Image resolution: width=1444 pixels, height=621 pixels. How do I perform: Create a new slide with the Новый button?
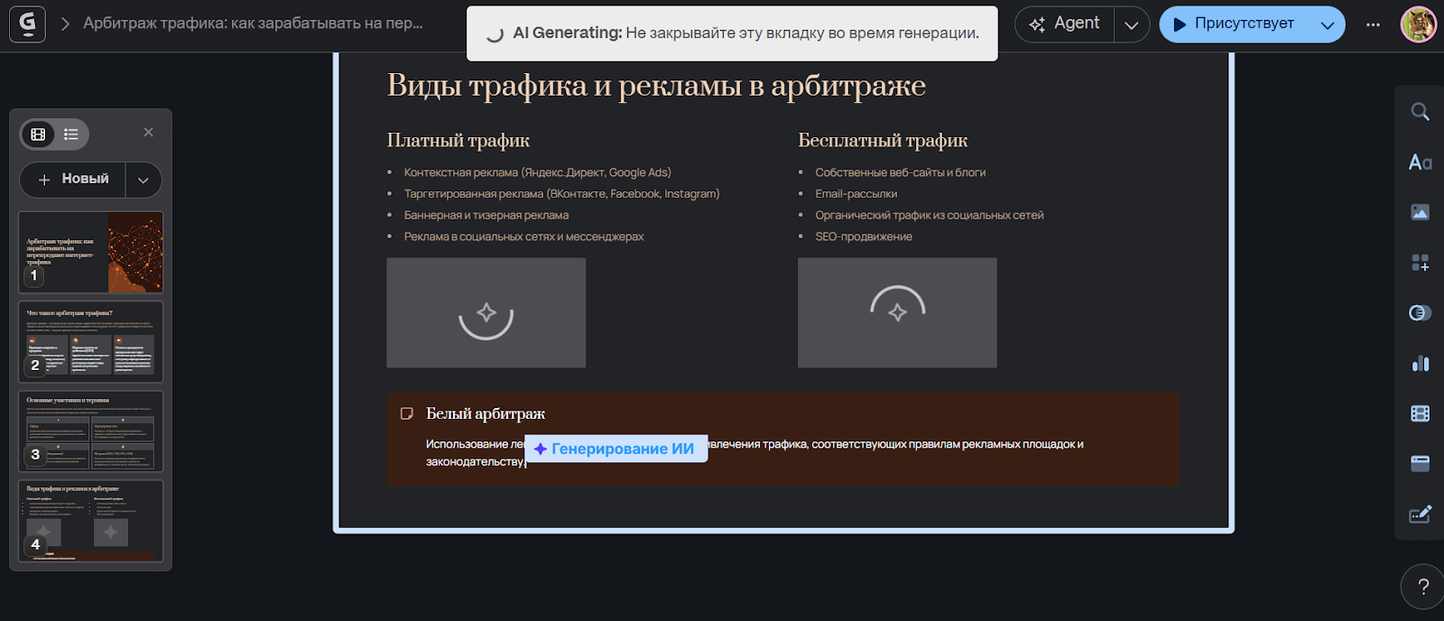78,179
